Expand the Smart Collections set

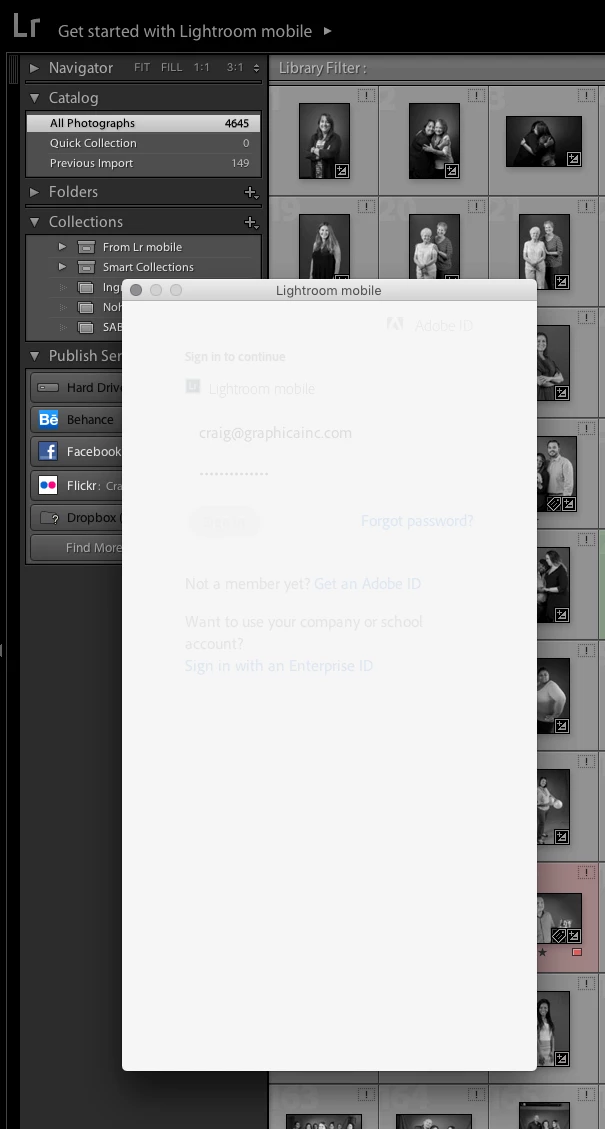click(63, 266)
